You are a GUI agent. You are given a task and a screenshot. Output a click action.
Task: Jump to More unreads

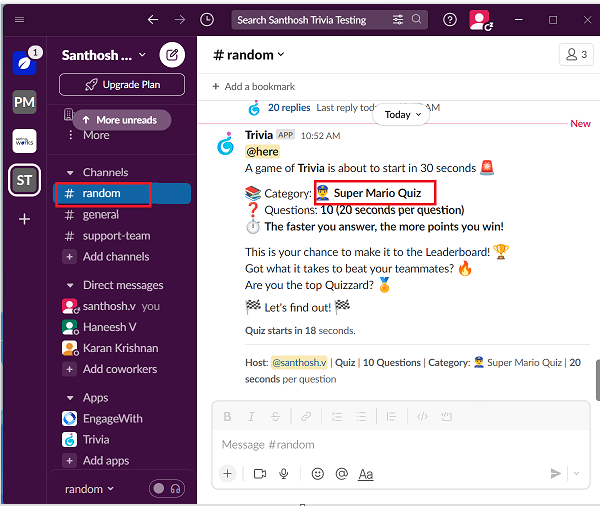click(x=122, y=120)
